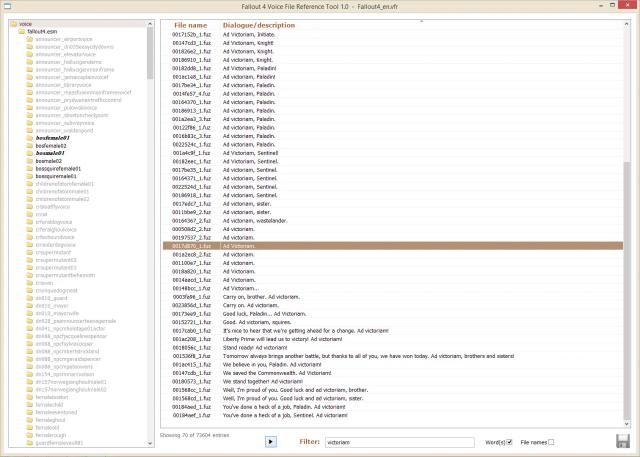Select the bosfemale01 folder icon
Screen dimensions: 640x457
[x=29, y=138]
